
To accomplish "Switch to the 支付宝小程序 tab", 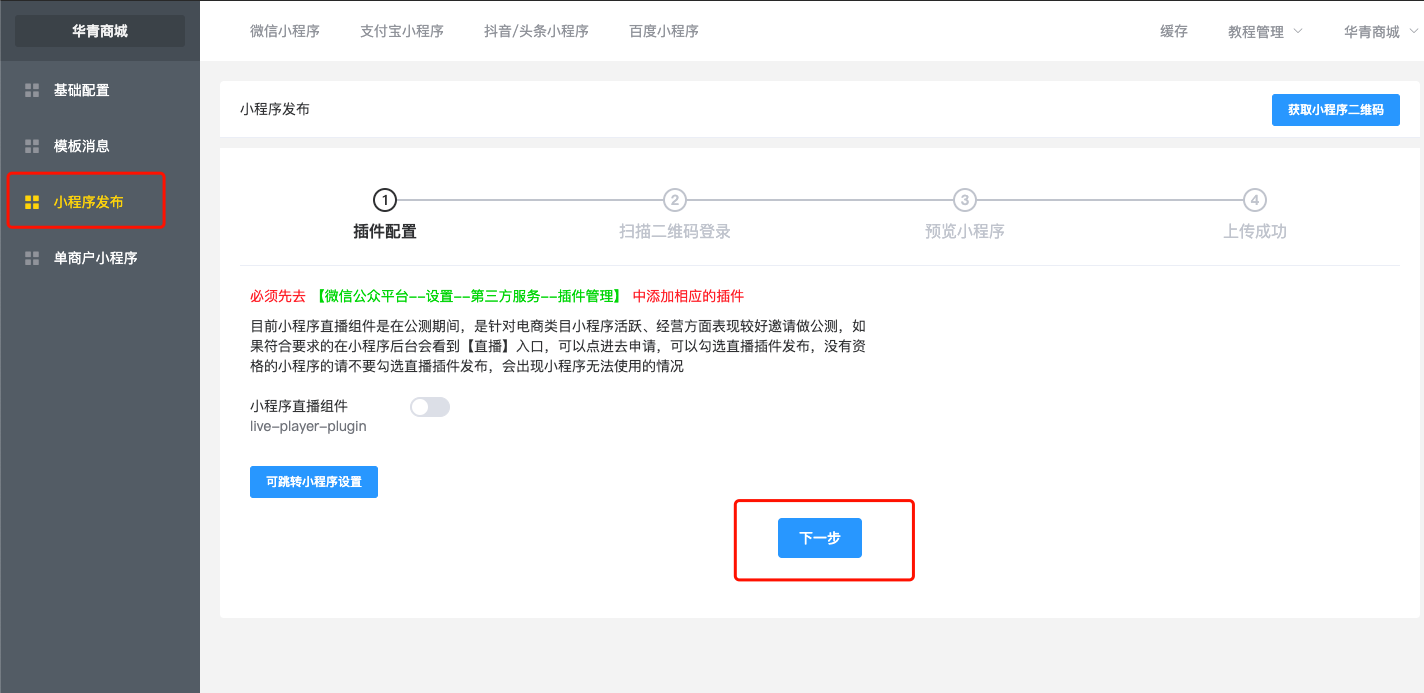I will (402, 31).
